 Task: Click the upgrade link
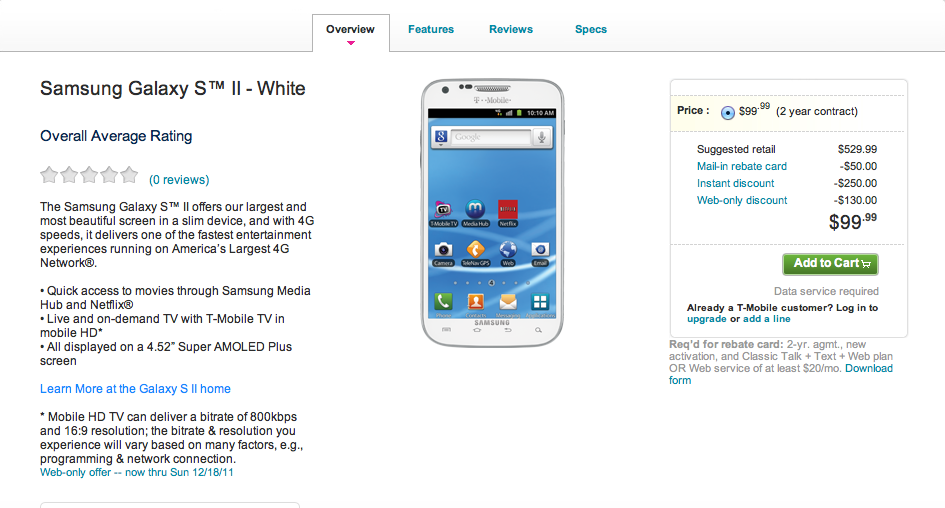(x=706, y=319)
